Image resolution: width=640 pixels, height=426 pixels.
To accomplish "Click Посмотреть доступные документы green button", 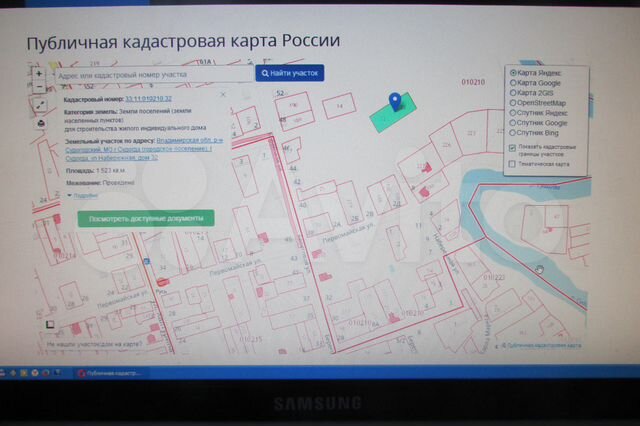I will coord(146,219).
